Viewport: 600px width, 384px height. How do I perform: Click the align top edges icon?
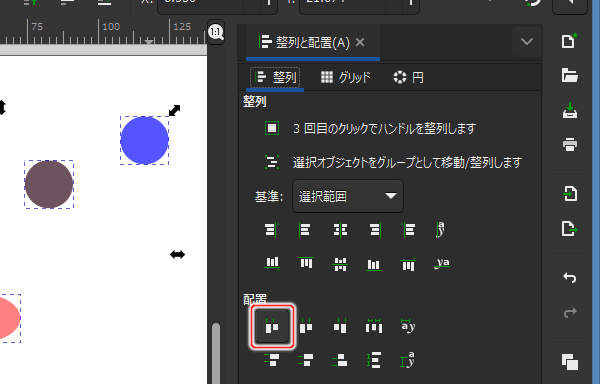(x=305, y=263)
